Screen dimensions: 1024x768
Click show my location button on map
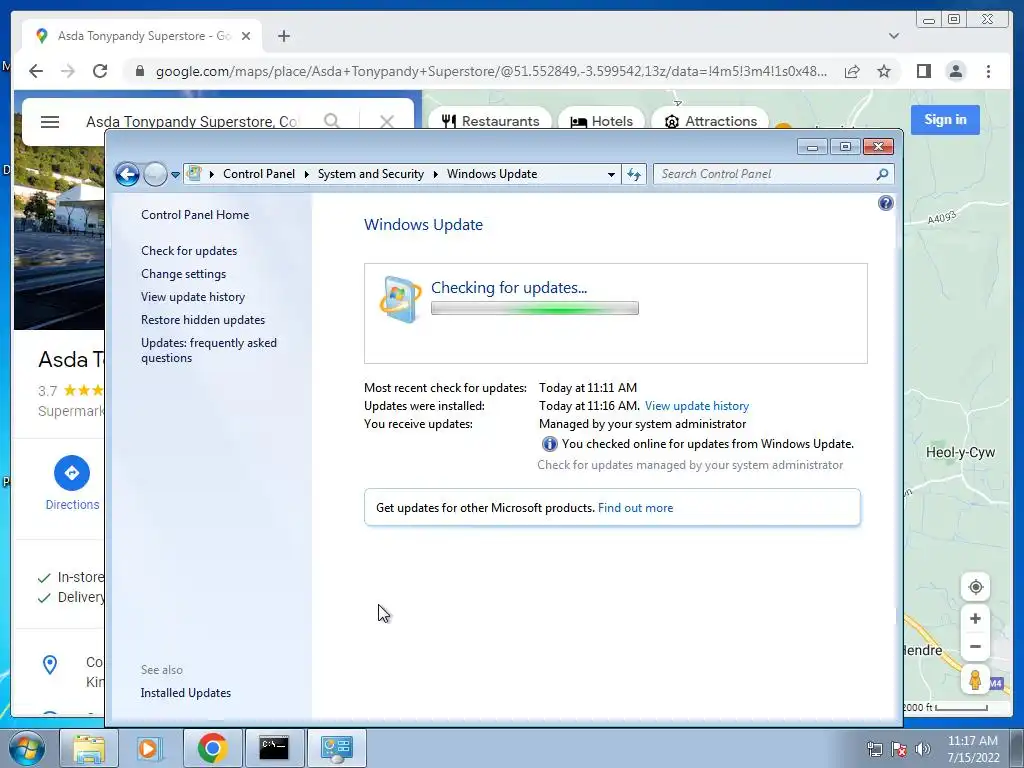(975, 586)
